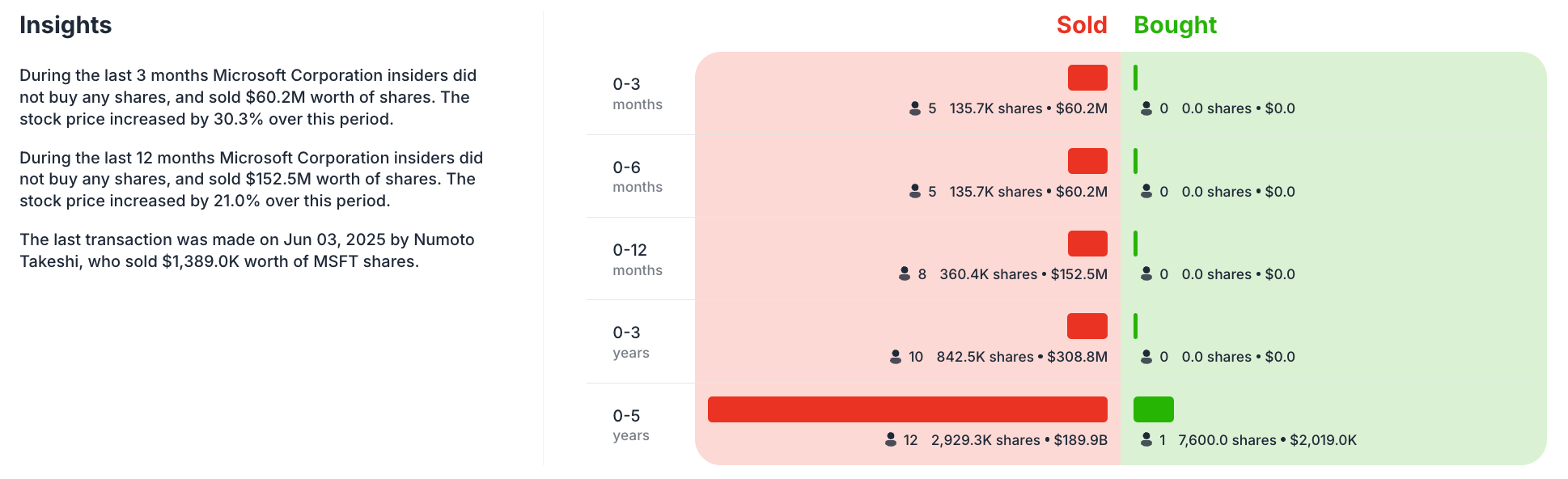Click the green bought bar for 0-5 years
Image resolution: width=1568 pixels, height=479 pixels.
(1154, 409)
